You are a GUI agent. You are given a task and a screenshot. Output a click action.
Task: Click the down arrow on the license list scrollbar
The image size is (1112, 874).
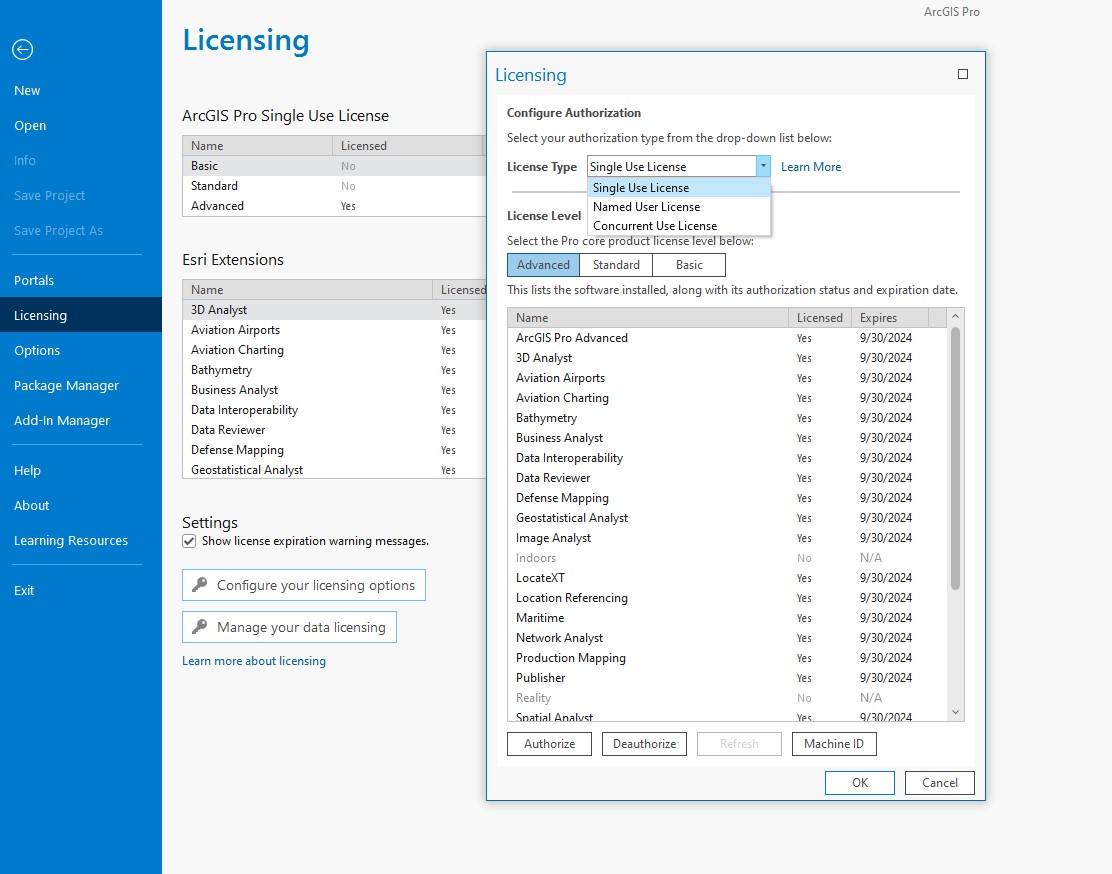pyautogui.click(x=955, y=711)
